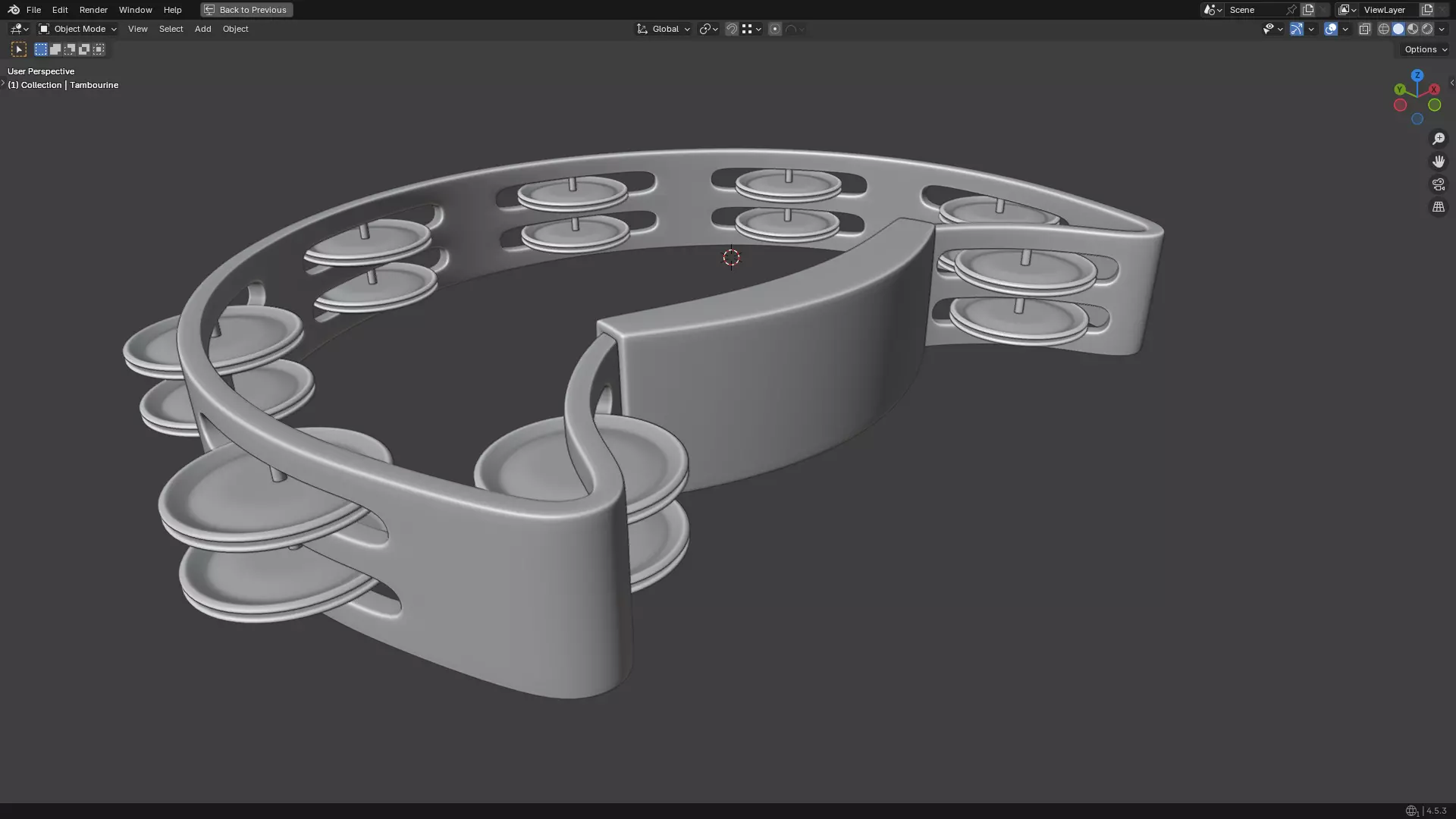This screenshot has height=819, width=1456.
Task: Click the zoom magnifier viewport icon
Action: point(1438,139)
